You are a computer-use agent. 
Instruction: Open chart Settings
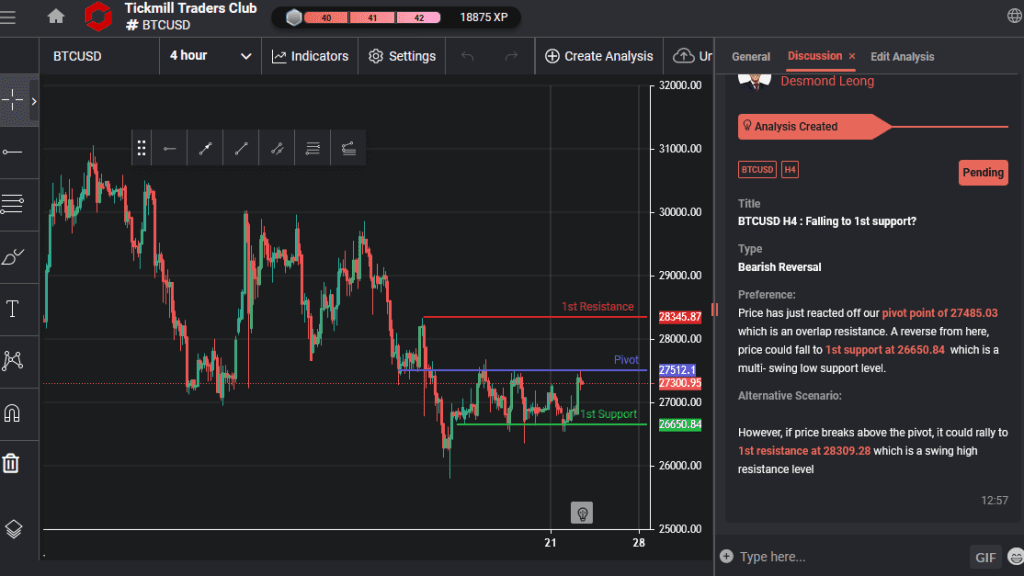click(x=401, y=56)
